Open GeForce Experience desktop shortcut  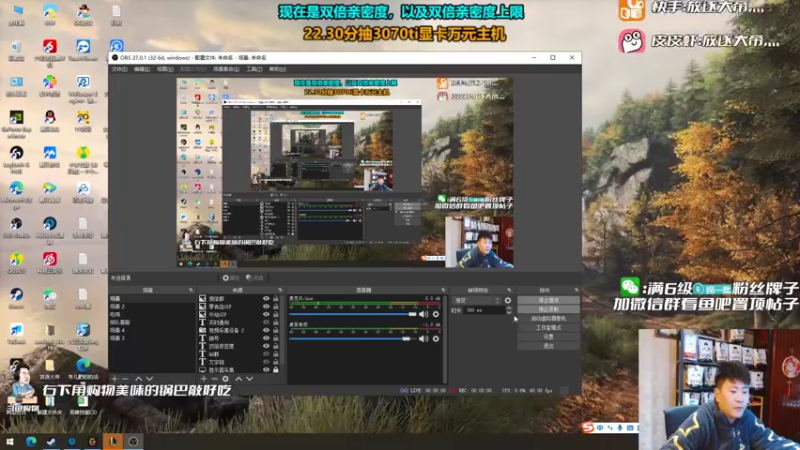tap(16, 124)
